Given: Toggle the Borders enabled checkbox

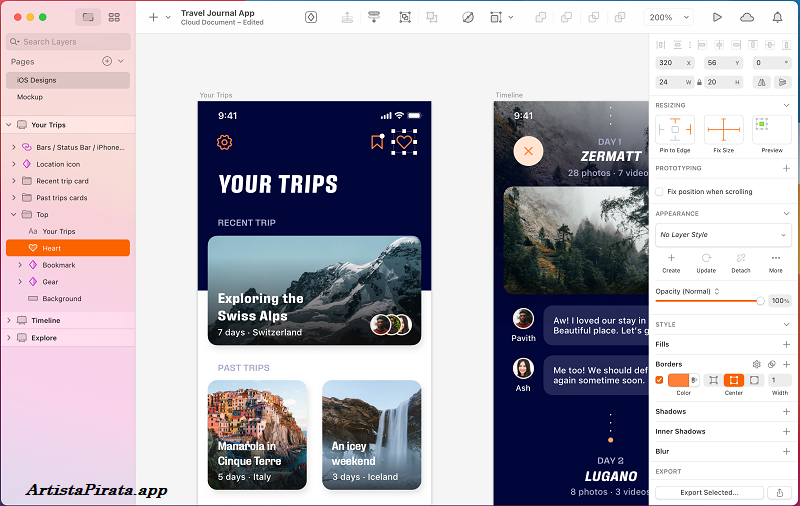Looking at the screenshot, I should tap(659, 380).
